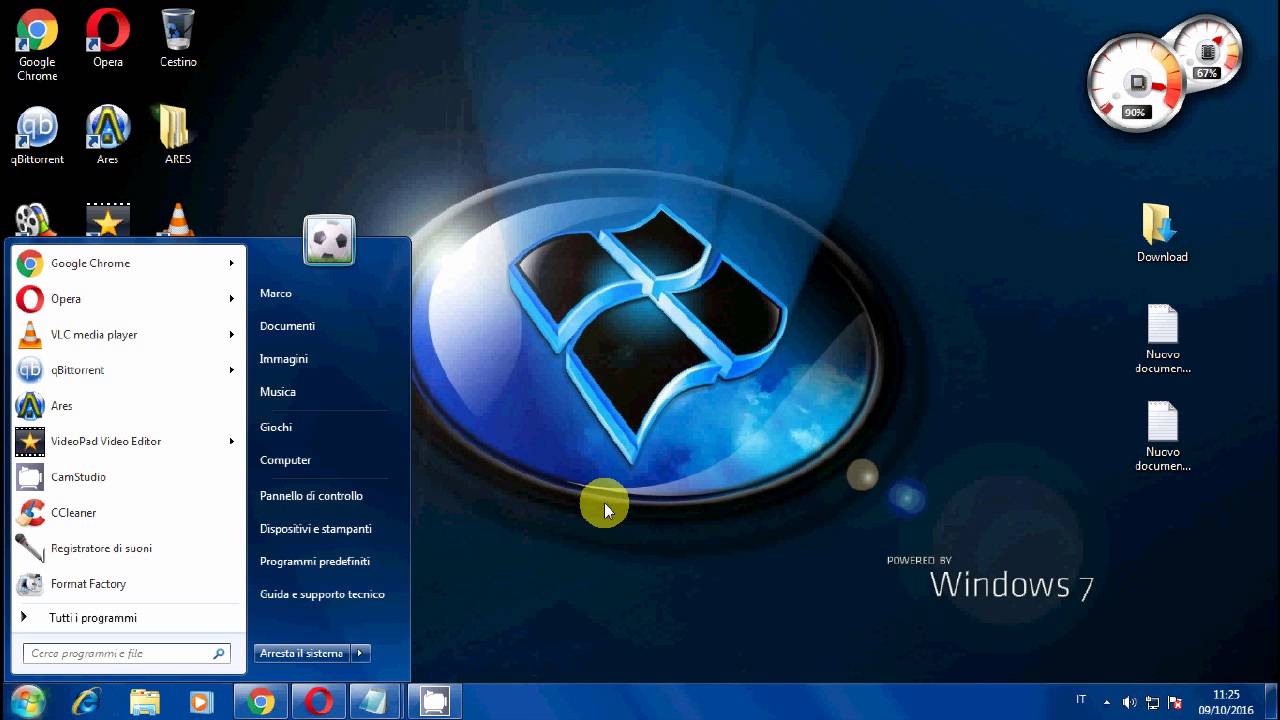Screen dimensions: 1280x720
Task: Open Computer in Start menu
Action: (x=285, y=460)
